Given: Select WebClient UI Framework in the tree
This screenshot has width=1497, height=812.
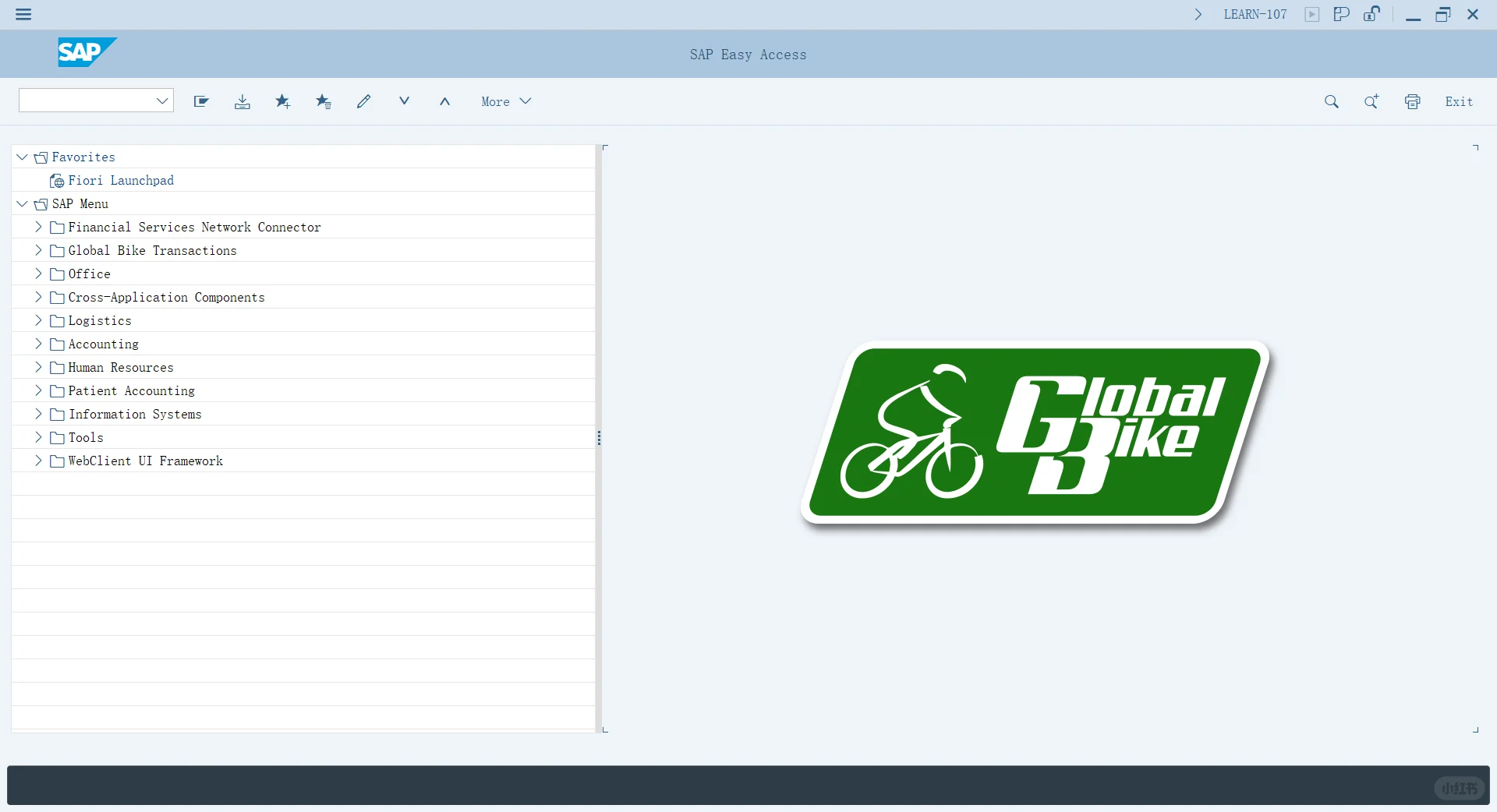Looking at the screenshot, I should click(x=145, y=461).
